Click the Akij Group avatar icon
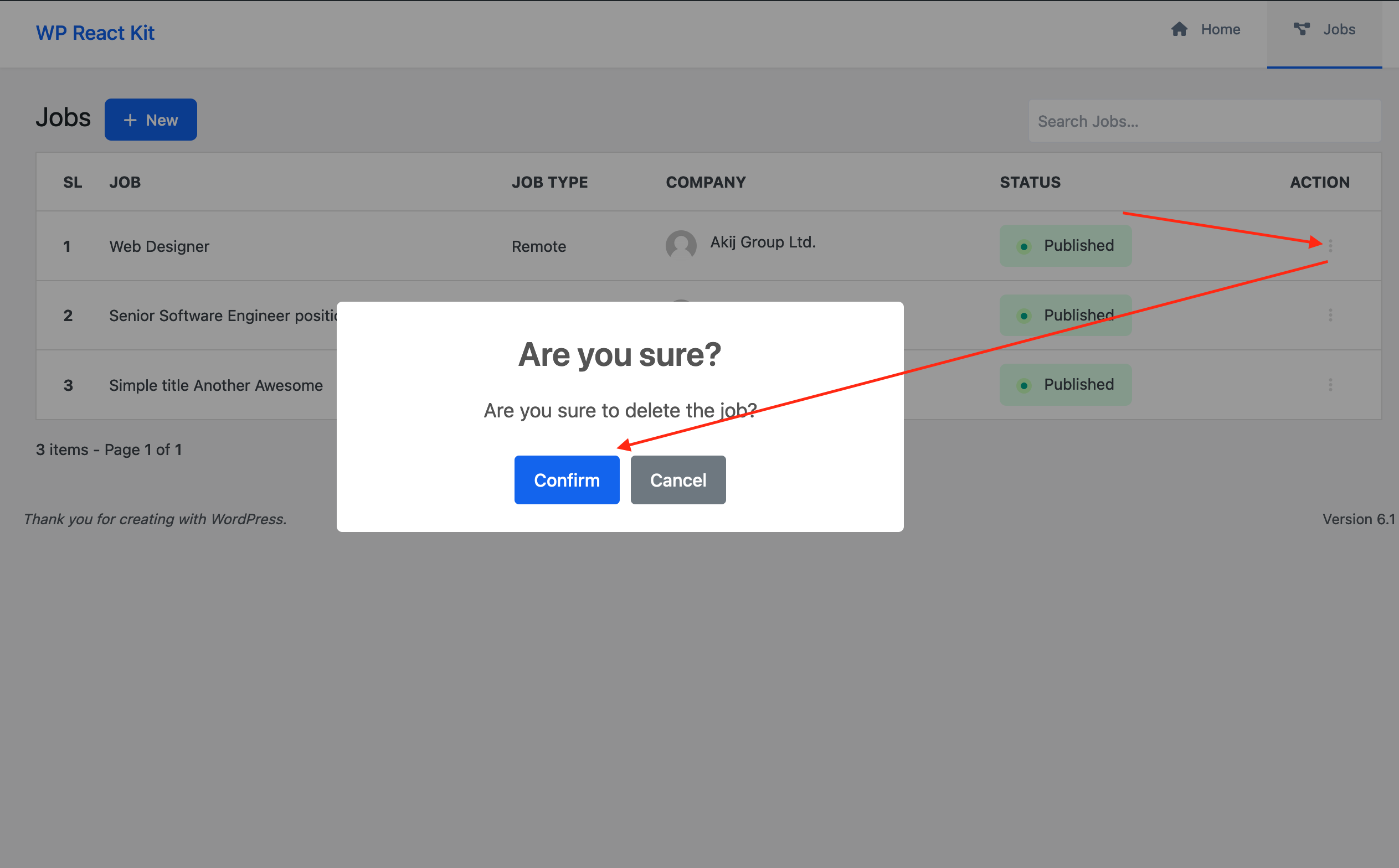The image size is (1399, 868). click(x=681, y=246)
